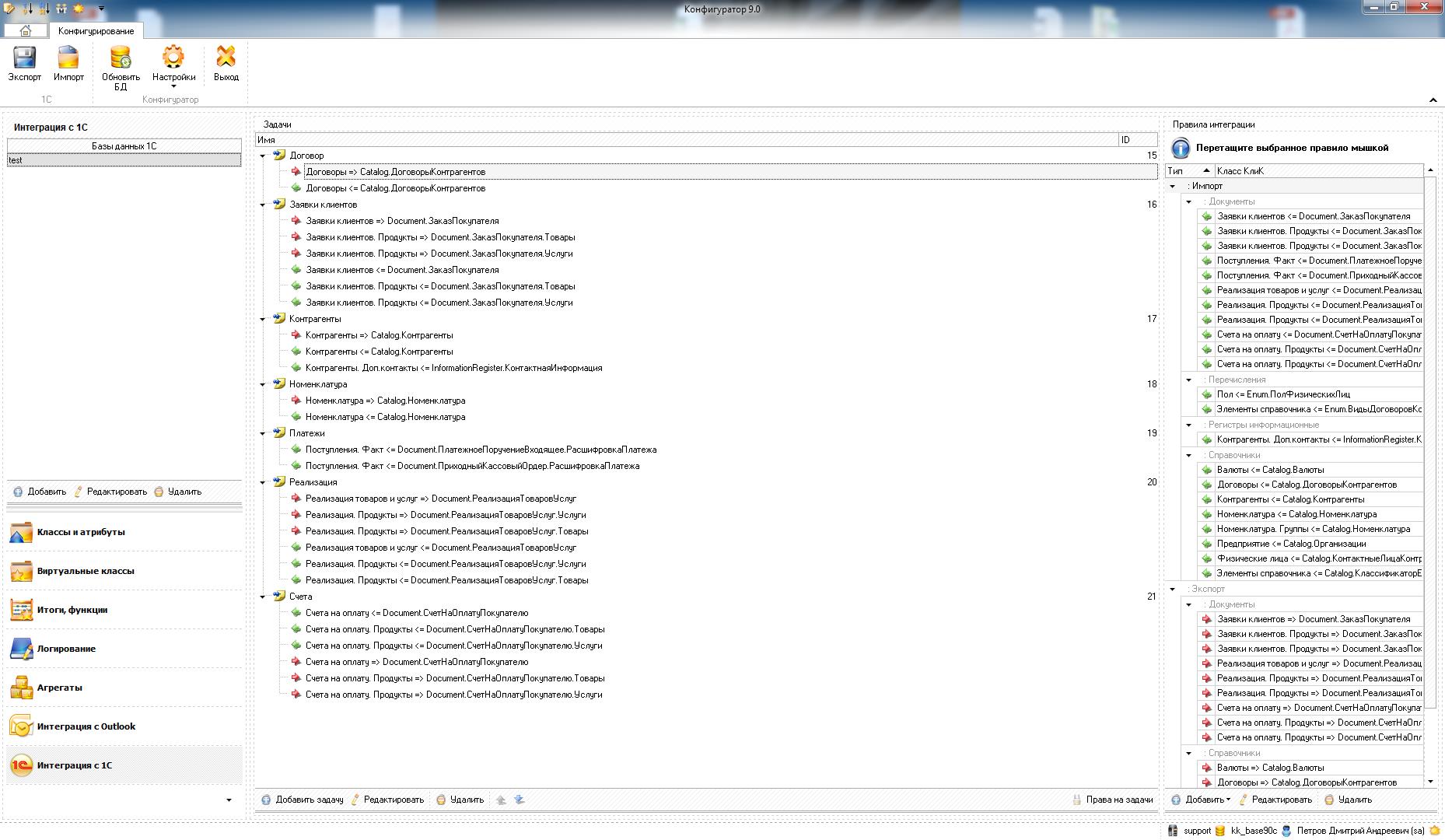Move task up with arrow icon
The width and height of the screenshot is (1445, 840).
tap(501, 800)
